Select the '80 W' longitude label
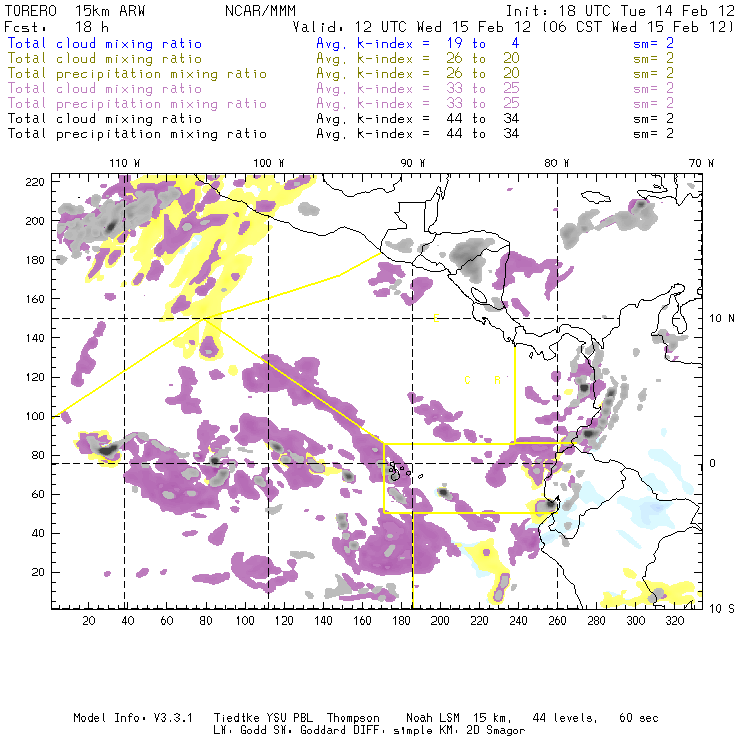Image resolution: width=740 pixels, height=740 pixels. 557,163
